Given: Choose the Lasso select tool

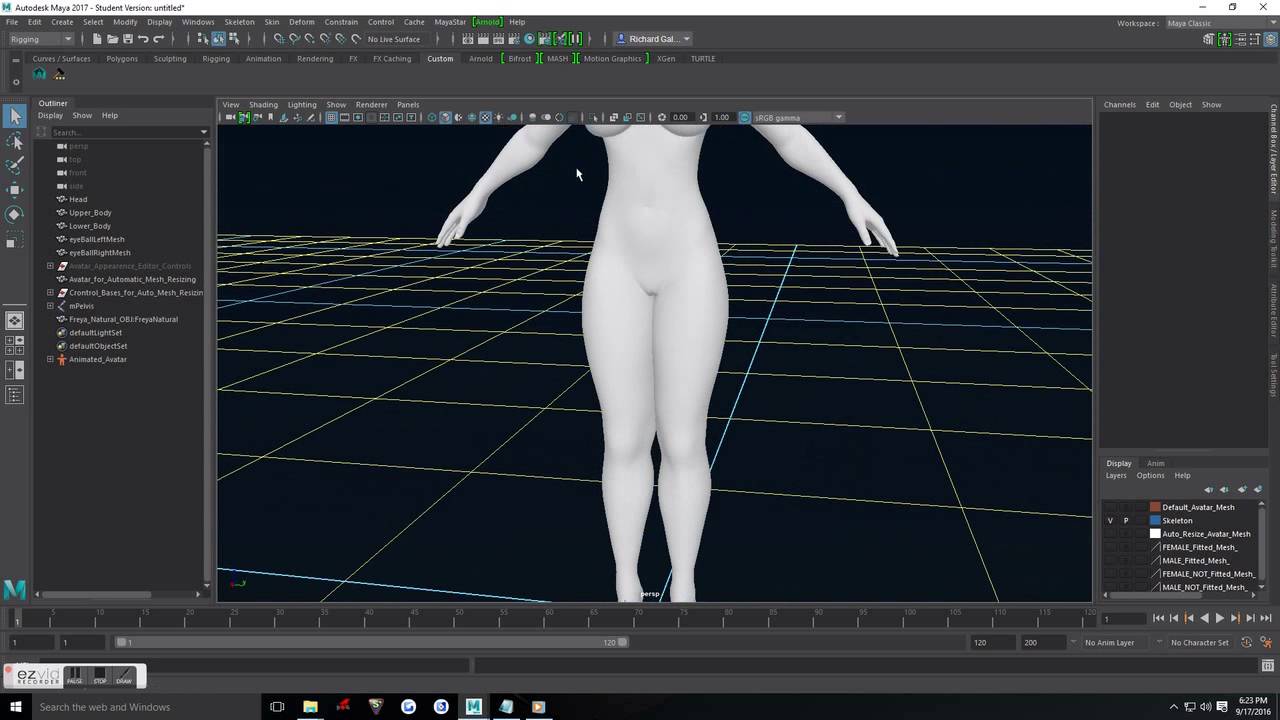Looking at the screenshot, I should click(x=15, y=142).
